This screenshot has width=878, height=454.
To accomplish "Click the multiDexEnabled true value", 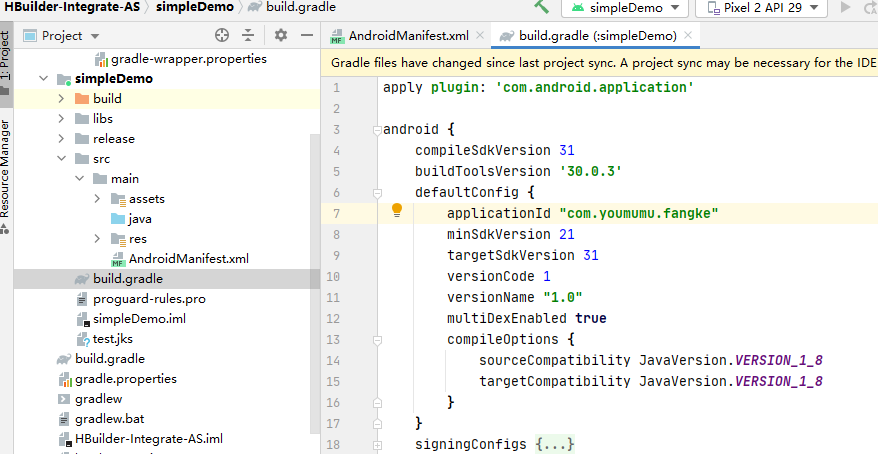I will [x=591, y=319].
